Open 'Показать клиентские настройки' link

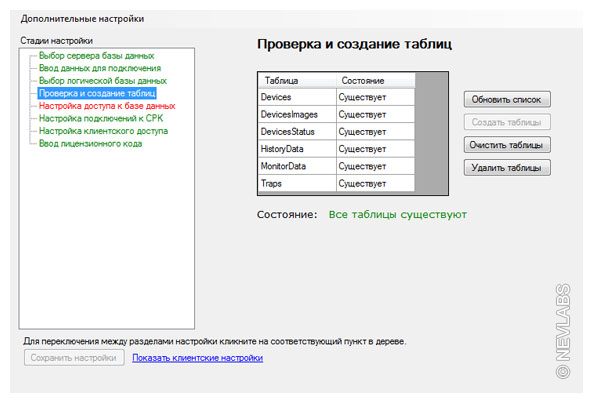coord(197,358)
